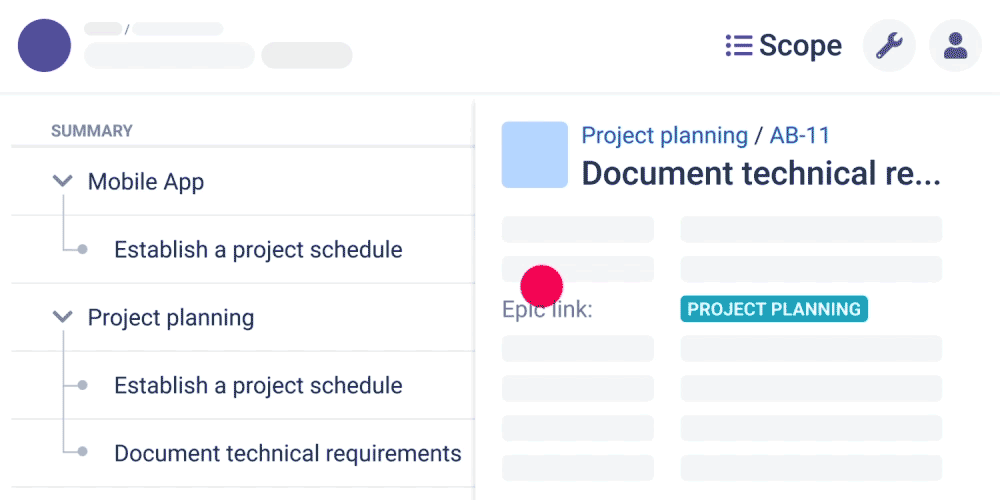This screenshot has width=1000, height=500.
Task: Select the Project planning tree row
Action: [243, 317]
